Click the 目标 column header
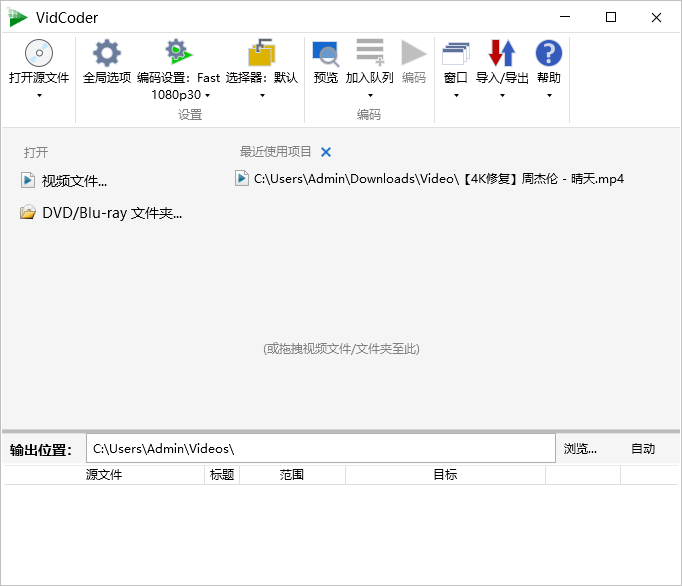This screenshot has width=682, height=586. [445, 475]
